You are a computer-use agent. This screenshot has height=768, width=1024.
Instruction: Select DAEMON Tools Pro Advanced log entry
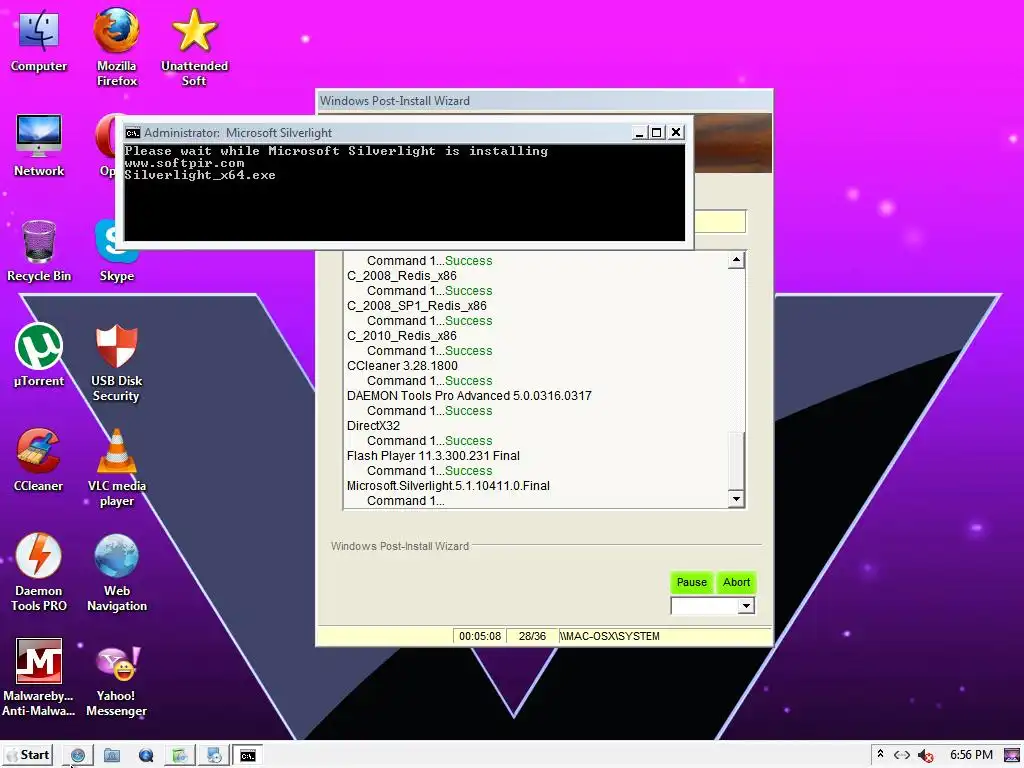coord(469,396)
